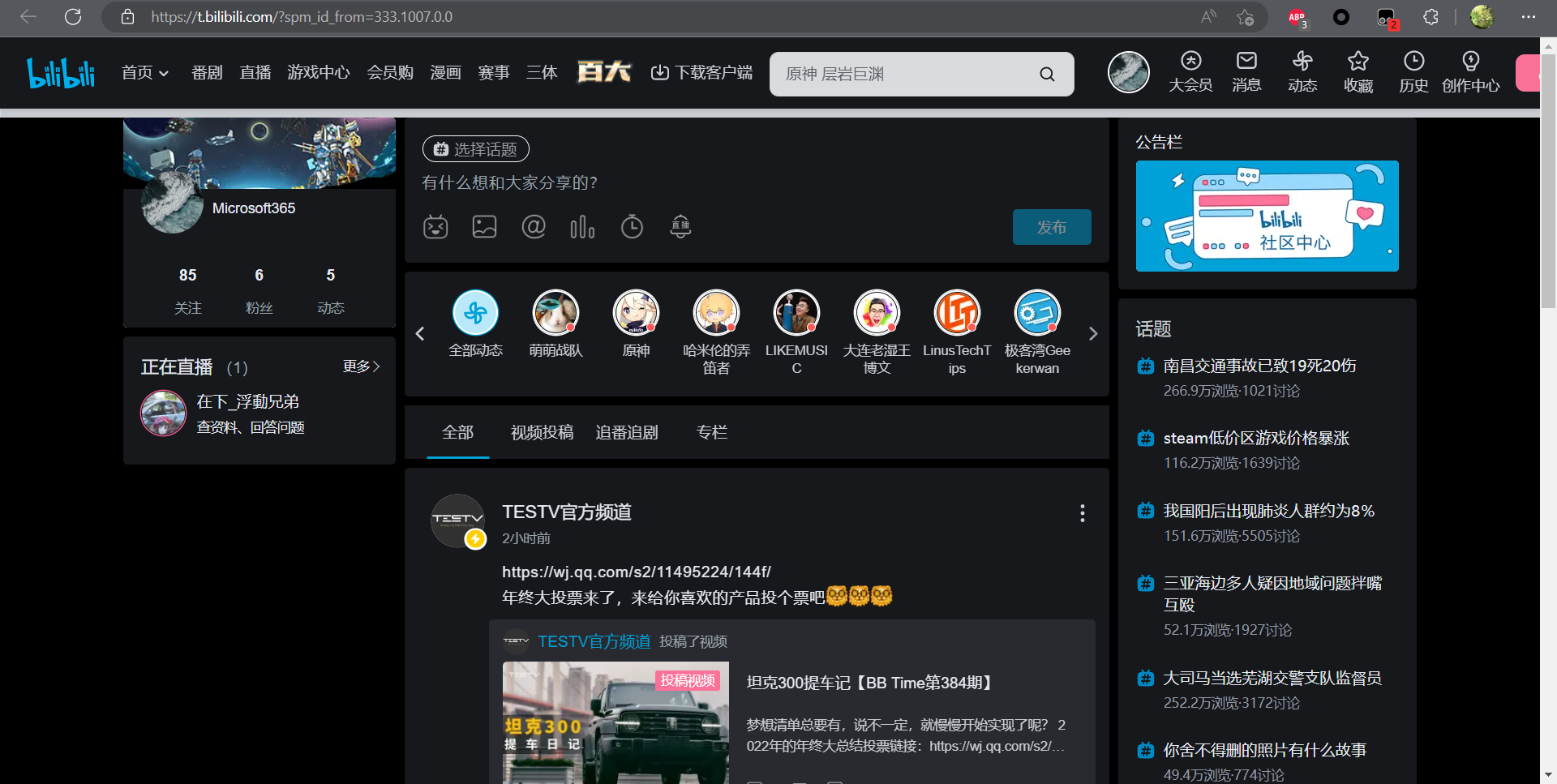Screen dimensions: 1557x784
Task: Select LinusTechTips avatar in the strip
Action: point(957,312)
